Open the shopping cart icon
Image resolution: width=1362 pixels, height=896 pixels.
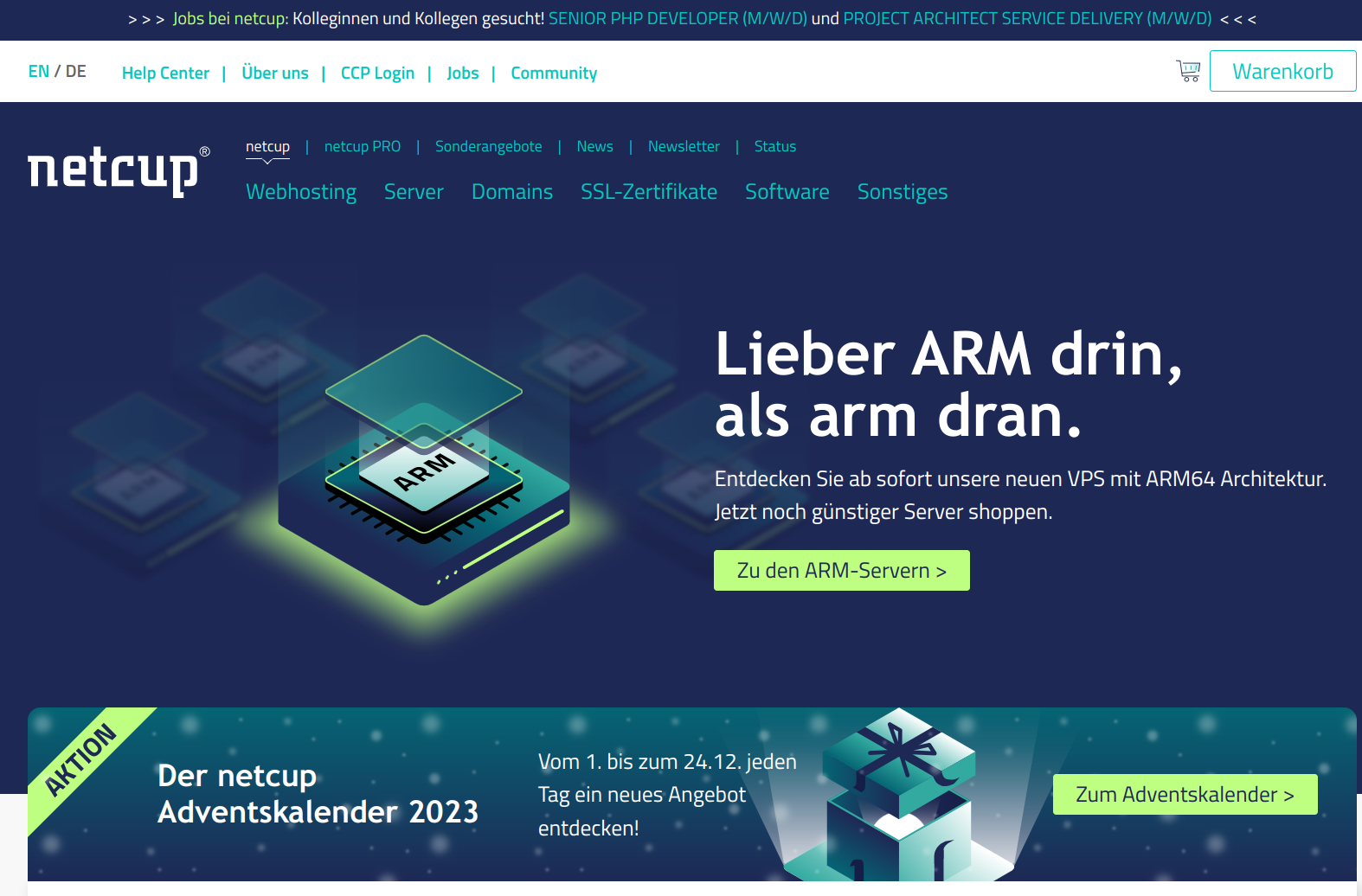pos(1188,71)
